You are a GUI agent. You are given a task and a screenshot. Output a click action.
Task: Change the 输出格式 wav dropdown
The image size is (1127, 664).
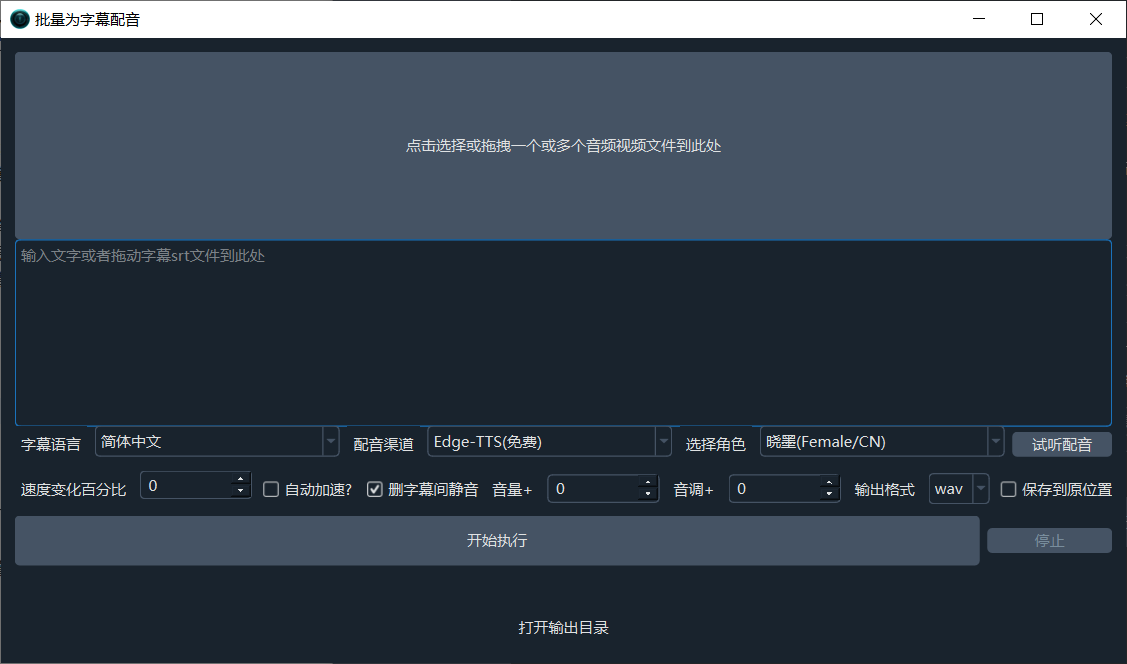(x=959, y=489)
